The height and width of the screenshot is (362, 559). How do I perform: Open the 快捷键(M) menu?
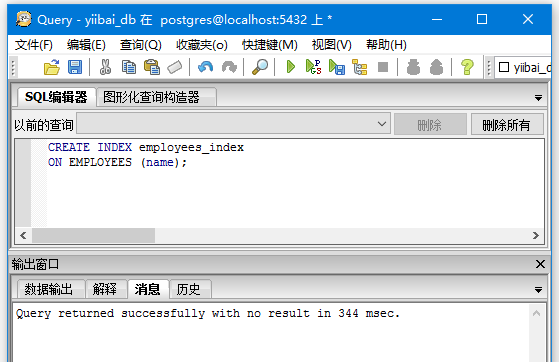click(x=270, y=45)
